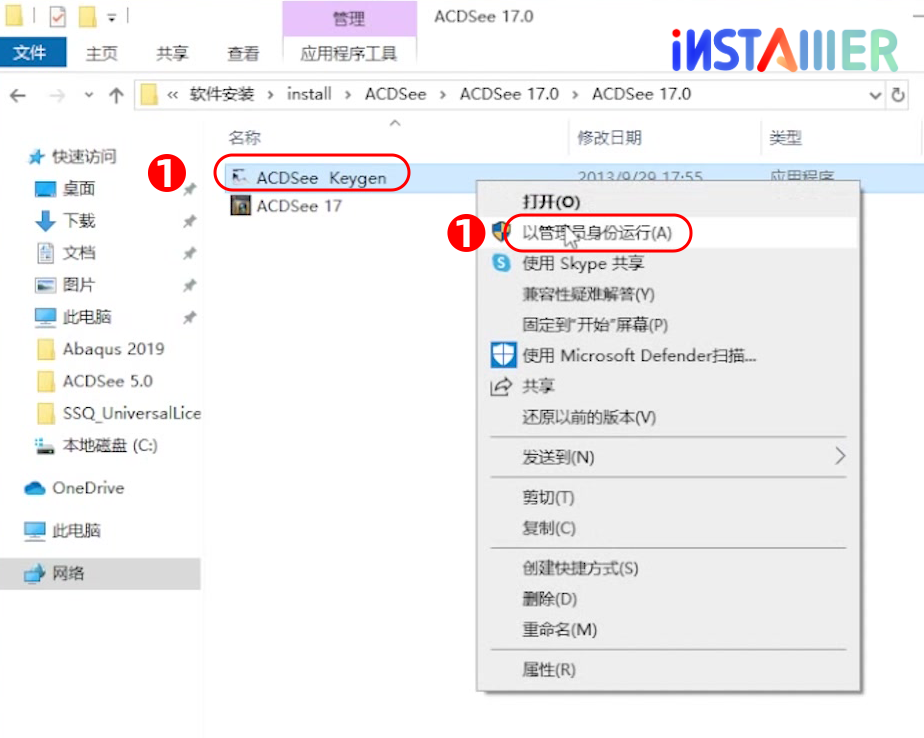Choose 删除(D) from context menu

549,599
